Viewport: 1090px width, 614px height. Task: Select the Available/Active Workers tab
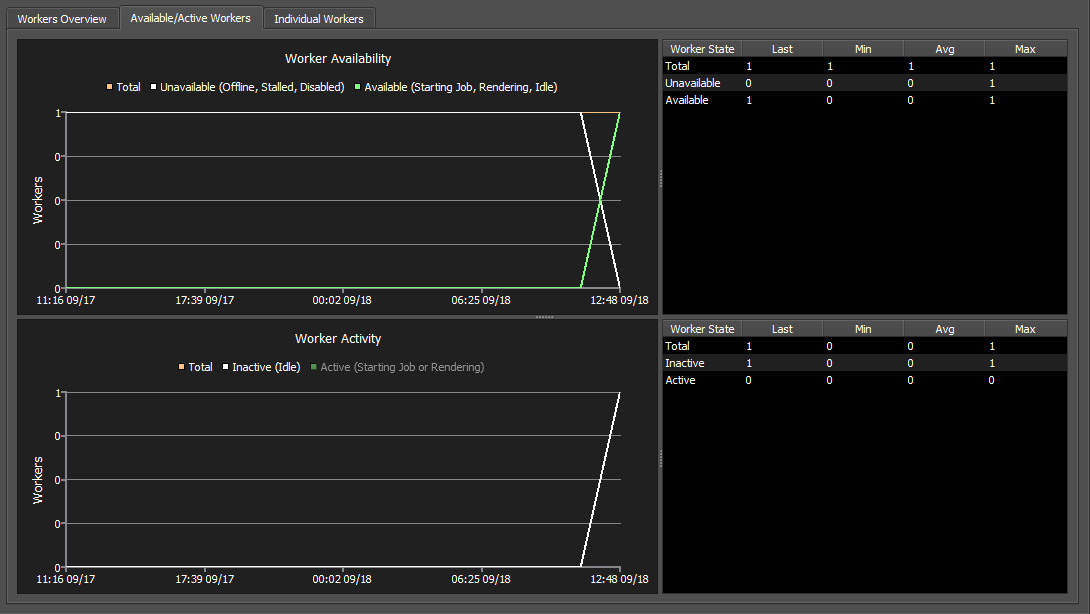(x=190, y=18)
